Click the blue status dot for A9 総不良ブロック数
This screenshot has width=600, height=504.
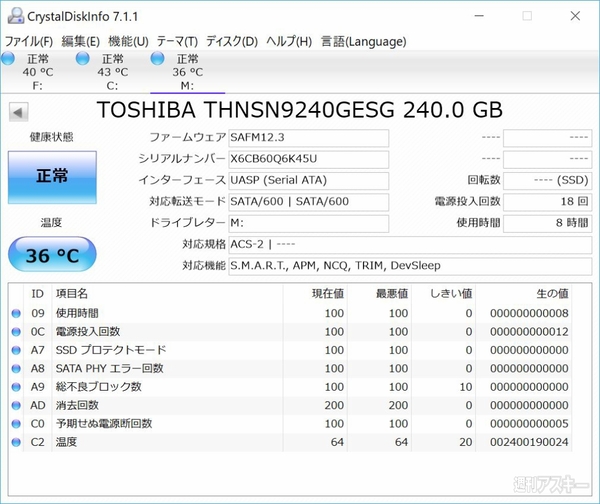(x=16, y=387)
